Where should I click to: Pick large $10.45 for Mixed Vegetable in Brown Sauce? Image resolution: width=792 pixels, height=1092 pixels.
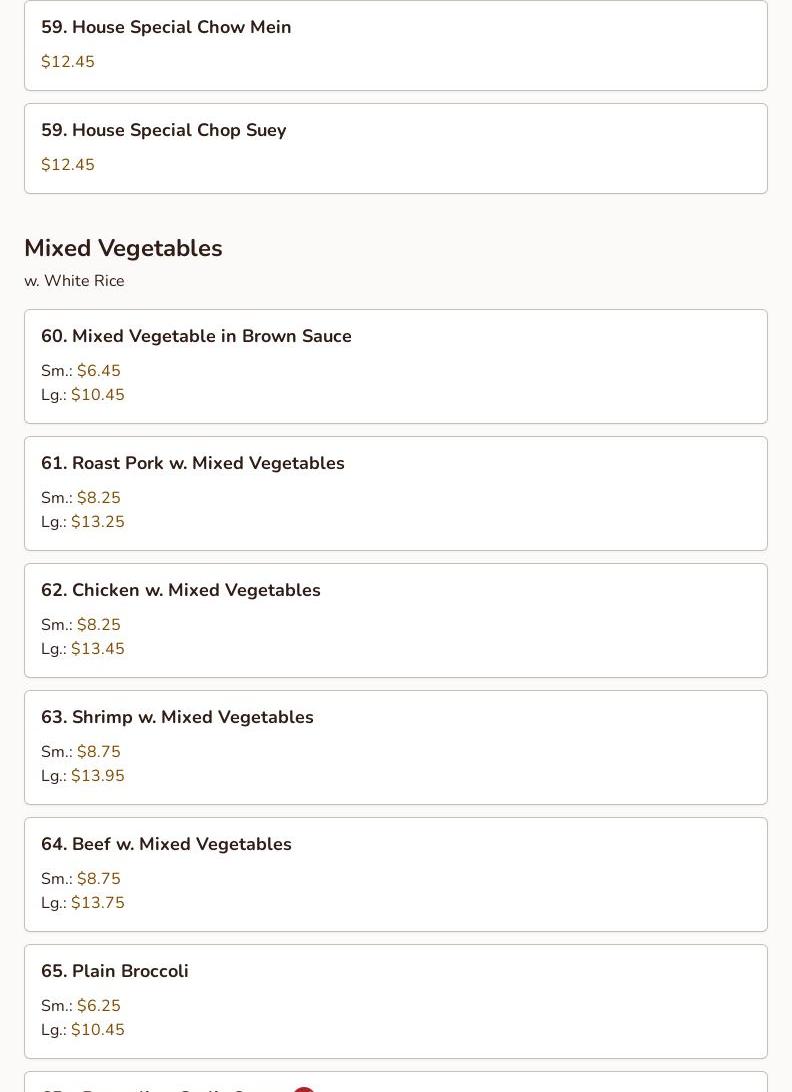(97, 395)
